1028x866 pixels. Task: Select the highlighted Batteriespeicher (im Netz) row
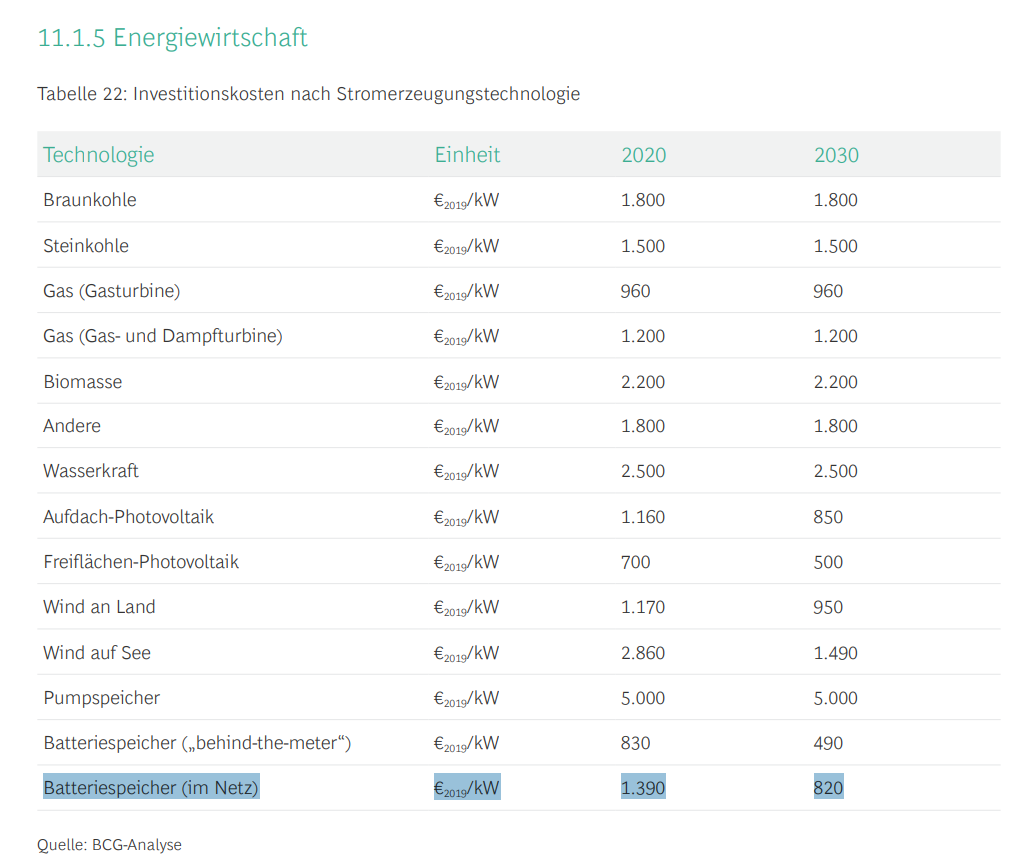point(148,787)
